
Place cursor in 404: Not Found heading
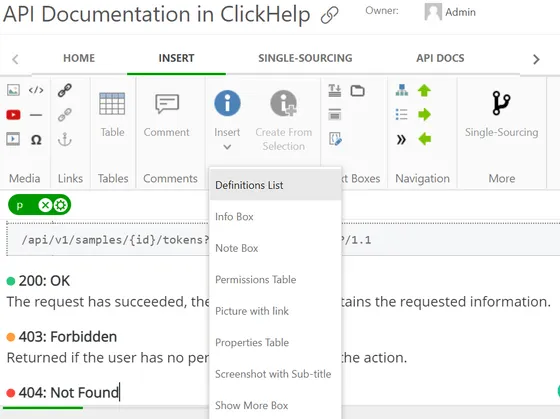[68, 392]
